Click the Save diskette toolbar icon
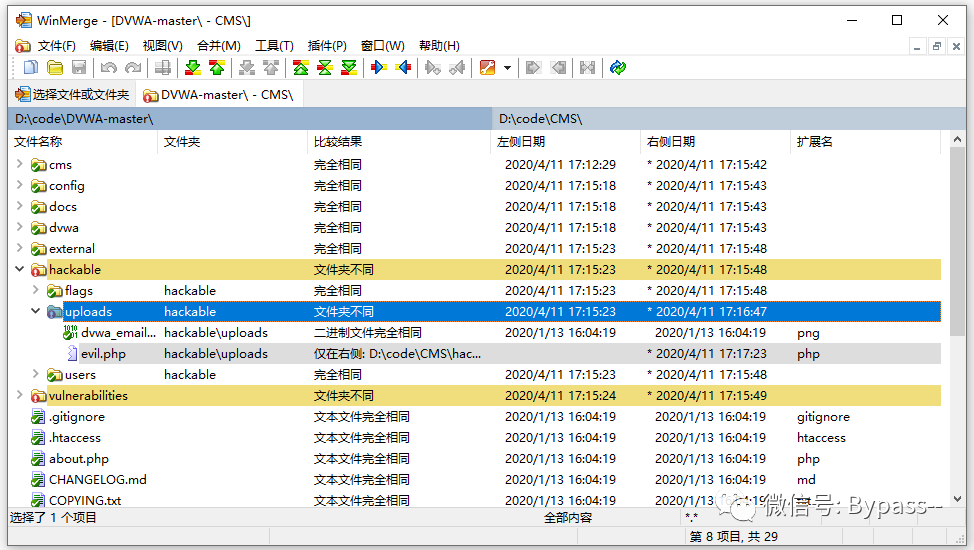Image resolution: width=974 pixels, height=550 pixels. 79,67
